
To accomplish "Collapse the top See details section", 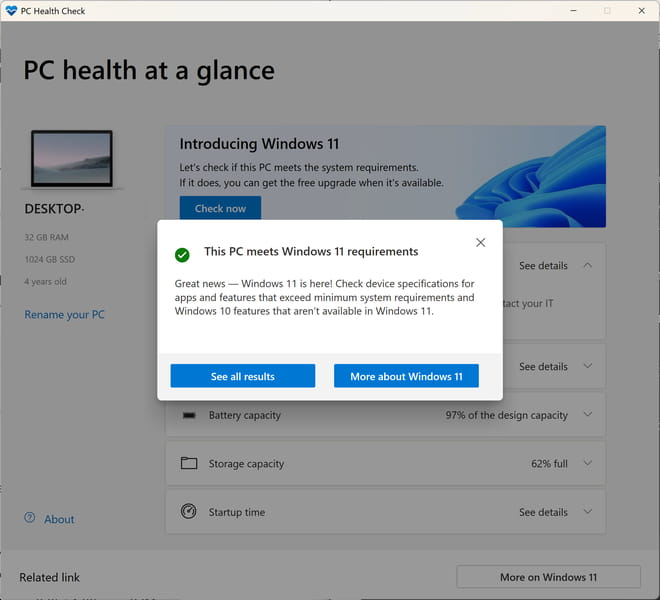I will click(x=587, y=266).
